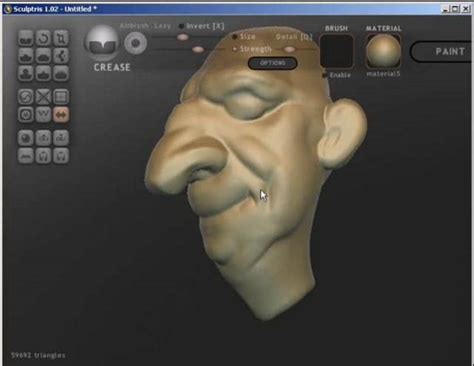This screenshot has height=366, width=474.
Task: Toggle the highlighted Symmetry button
Action: pos(61,115)
